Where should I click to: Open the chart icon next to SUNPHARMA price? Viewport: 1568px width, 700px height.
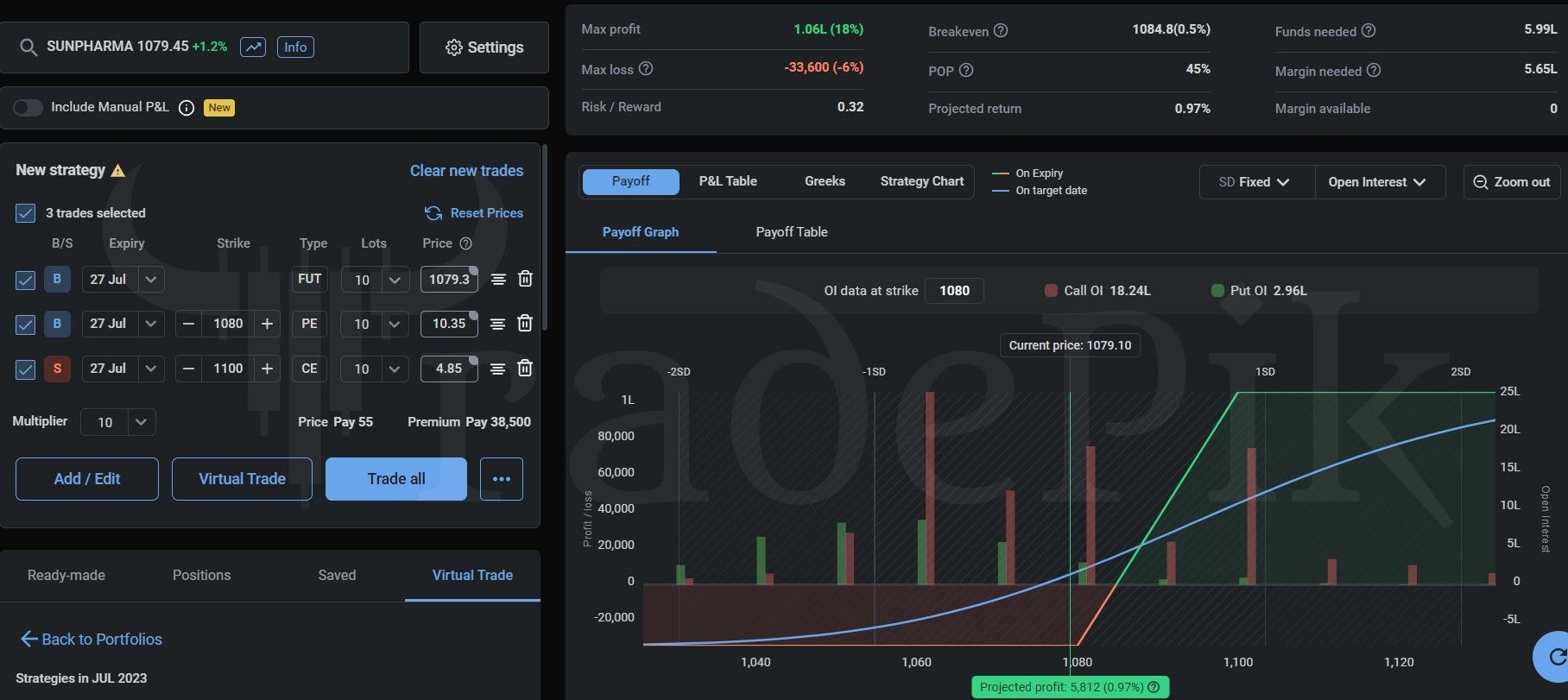coord(253,47)
